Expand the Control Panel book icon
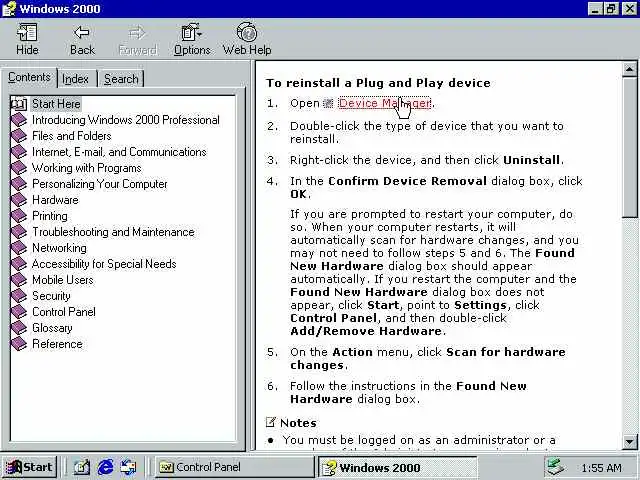This screenshot has height=480, width=640. (18, 312)
